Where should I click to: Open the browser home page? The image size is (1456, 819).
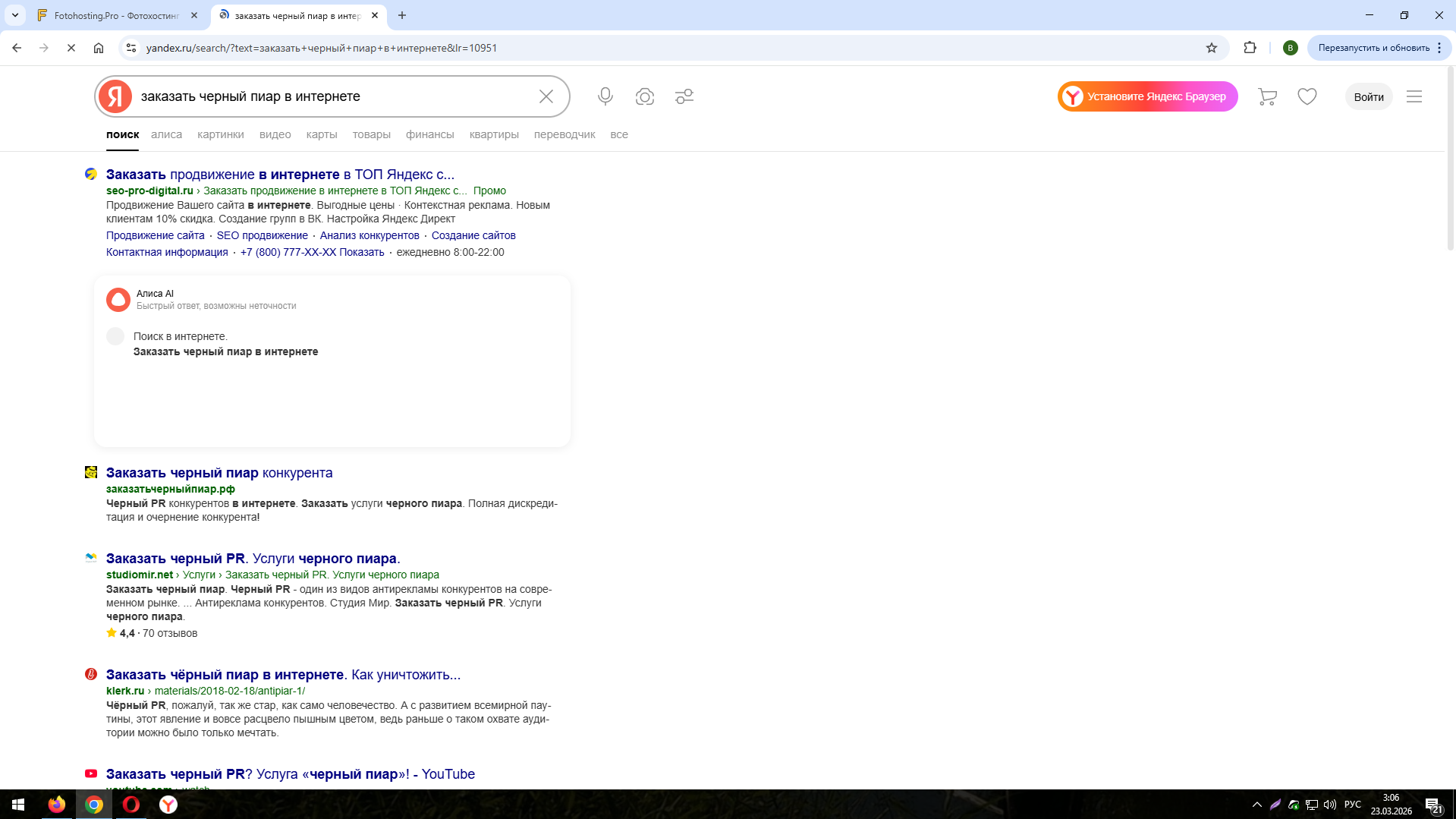[99, 48]
